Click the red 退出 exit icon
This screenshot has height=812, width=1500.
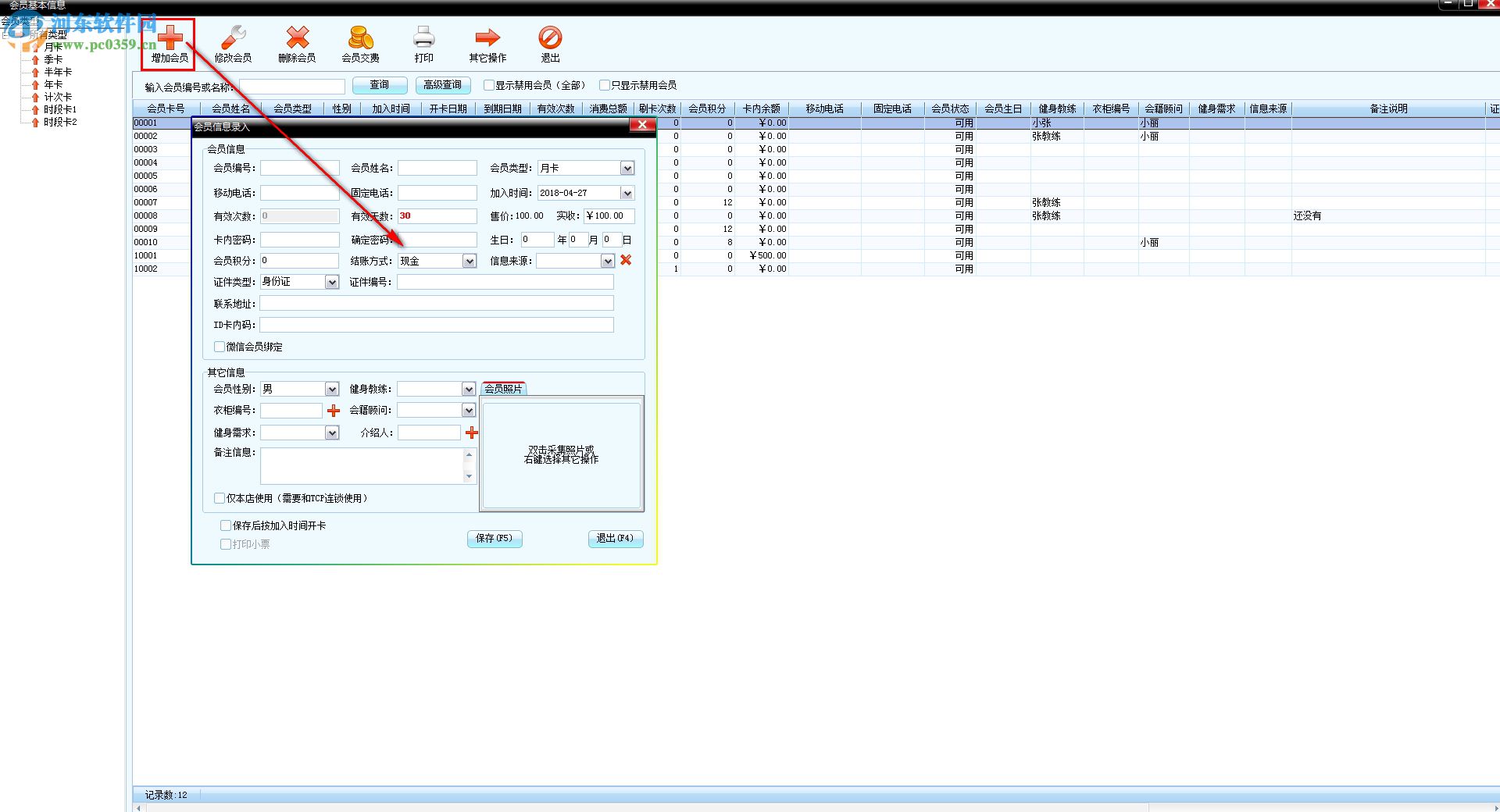tap(550, 38)
